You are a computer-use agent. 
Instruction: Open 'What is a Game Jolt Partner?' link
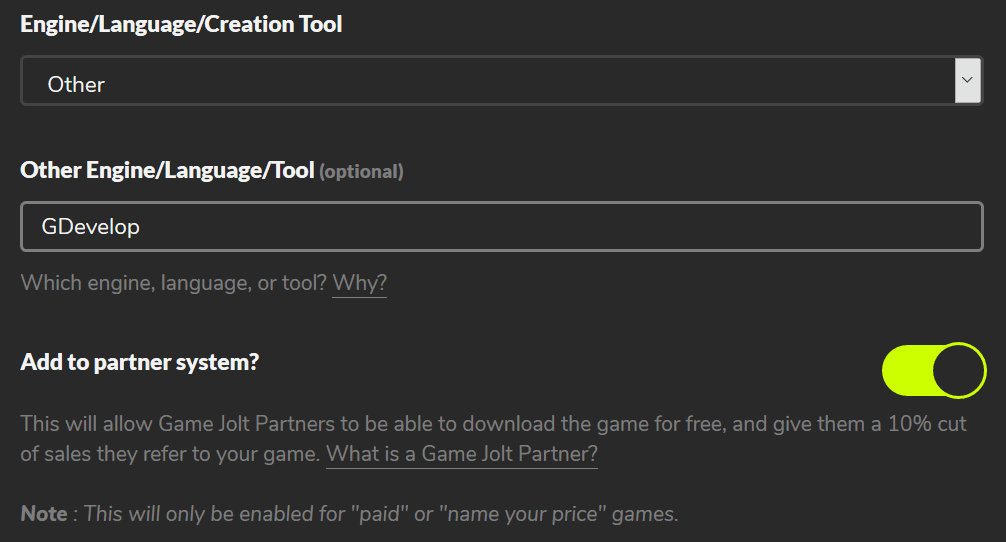tap(462, 454)
